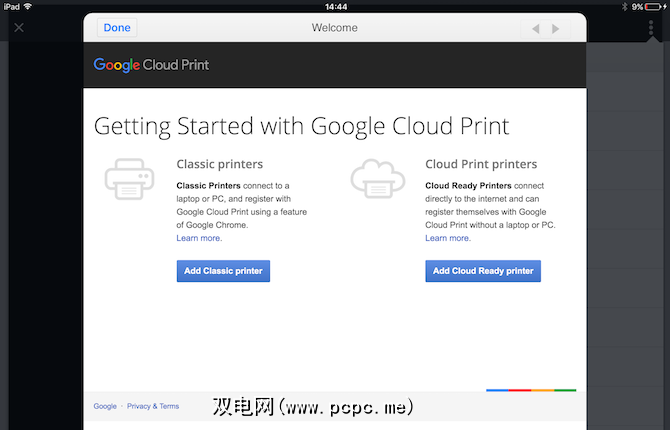Open the three-dot overflow menu

coord(650,28)
